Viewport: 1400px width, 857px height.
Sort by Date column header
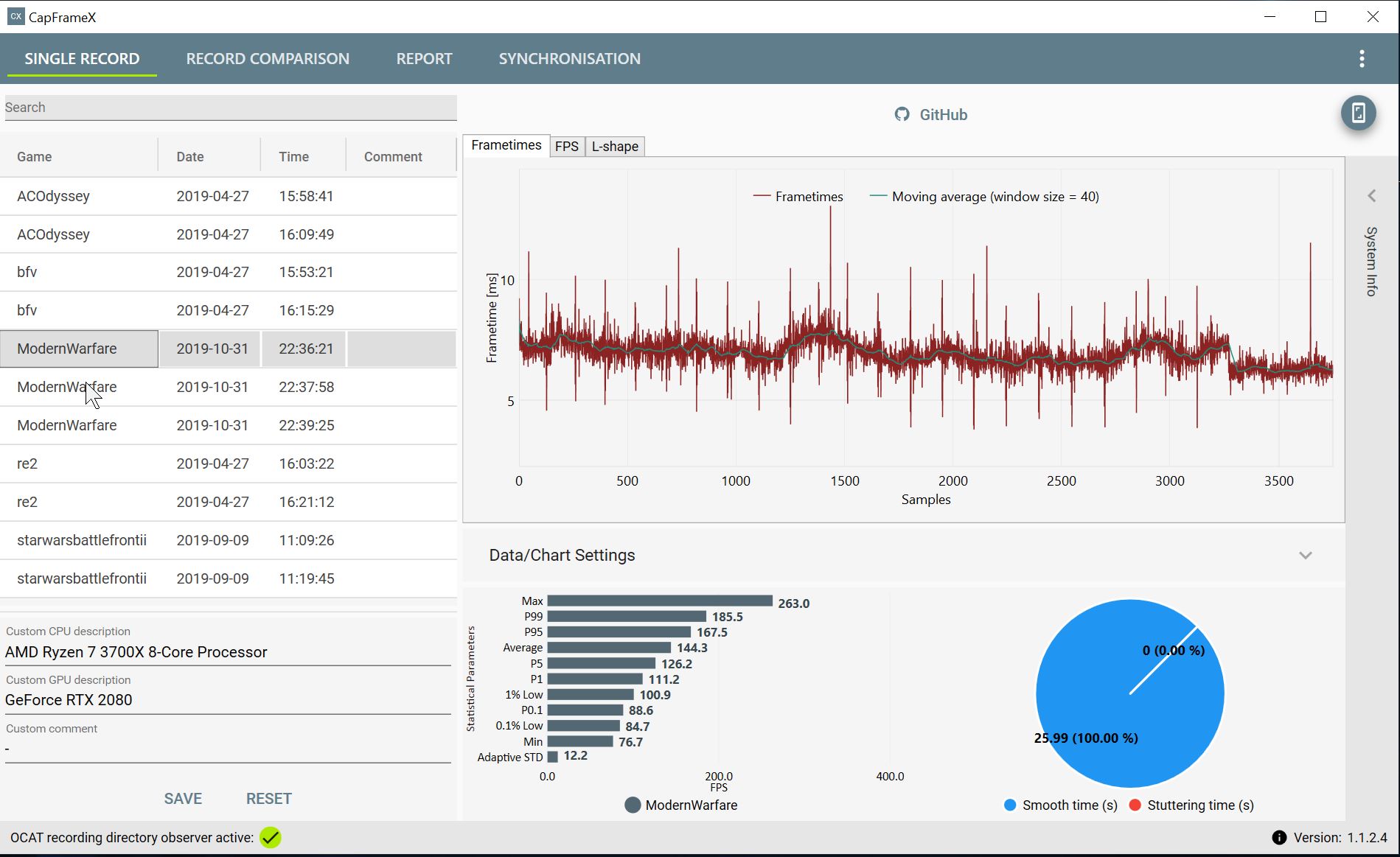[209, 157]
